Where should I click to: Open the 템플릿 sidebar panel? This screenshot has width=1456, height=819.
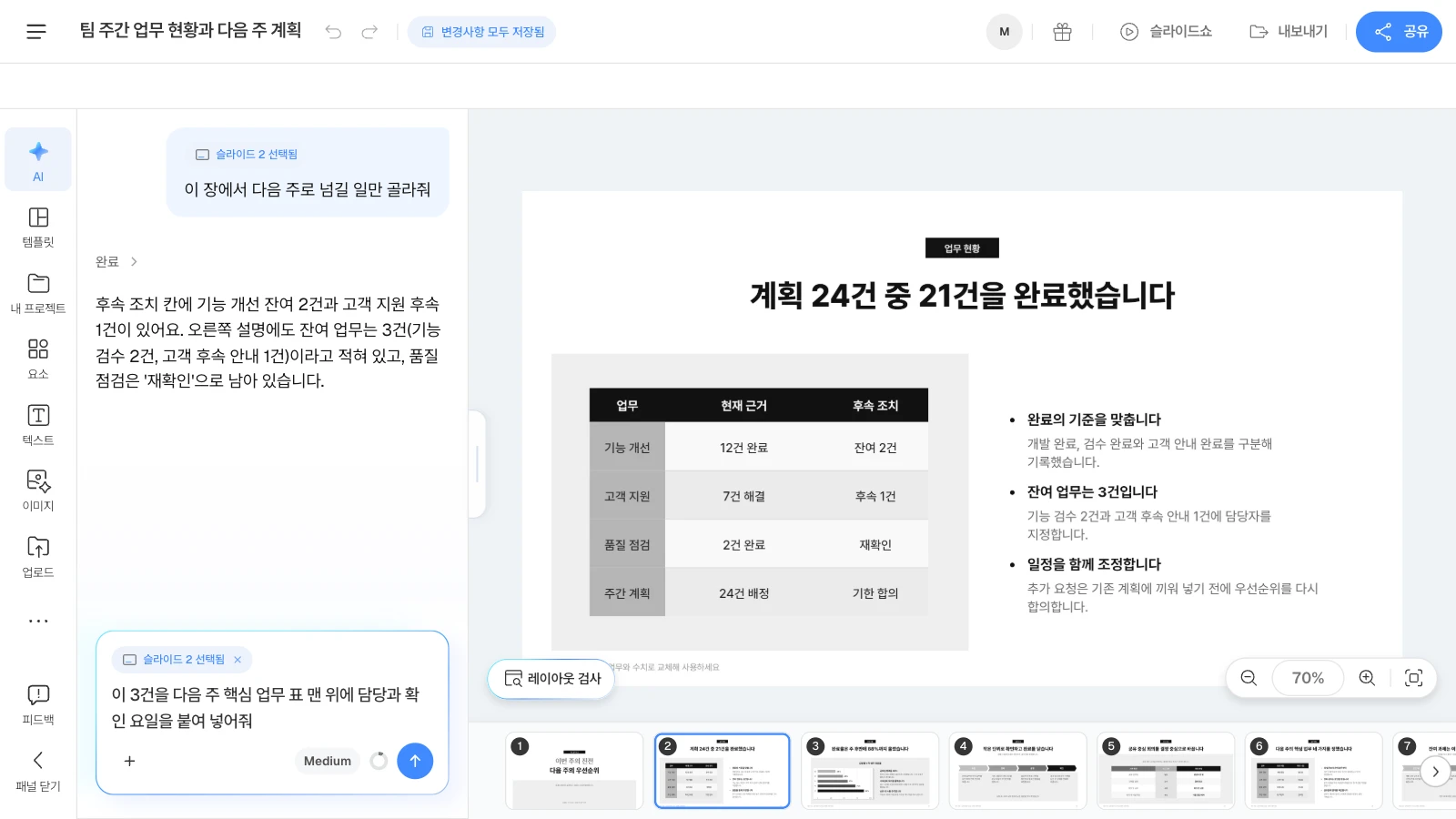(38, 227)
